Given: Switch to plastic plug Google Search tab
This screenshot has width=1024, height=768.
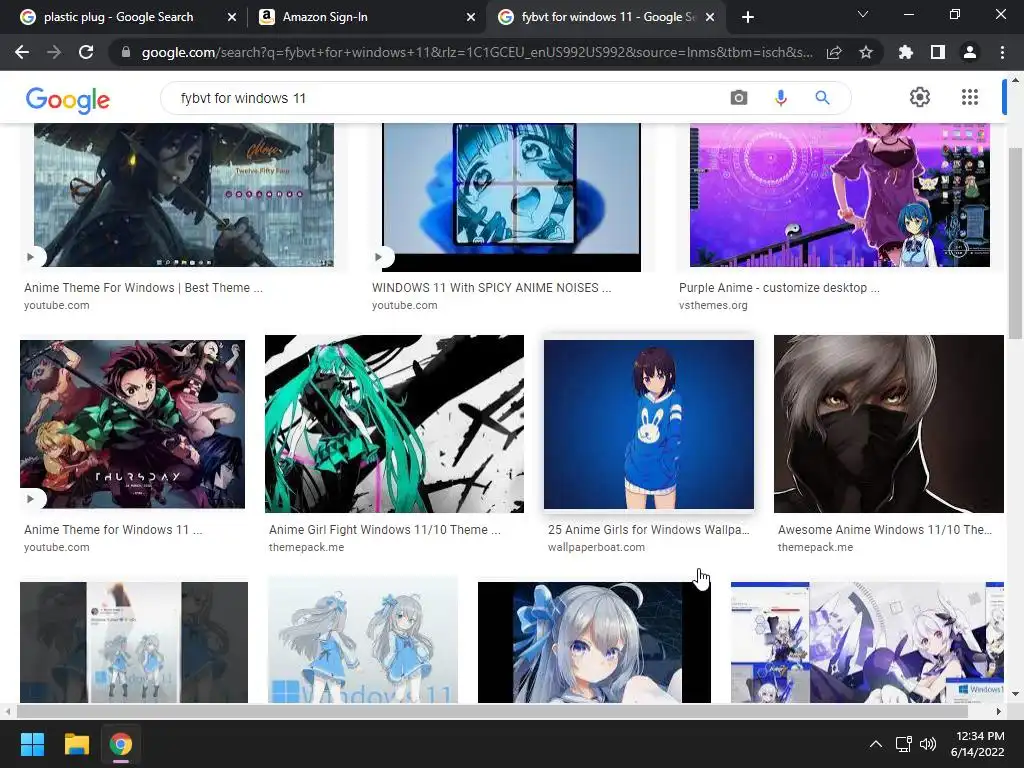Looking at the screenshot, I should coord(118,17).
